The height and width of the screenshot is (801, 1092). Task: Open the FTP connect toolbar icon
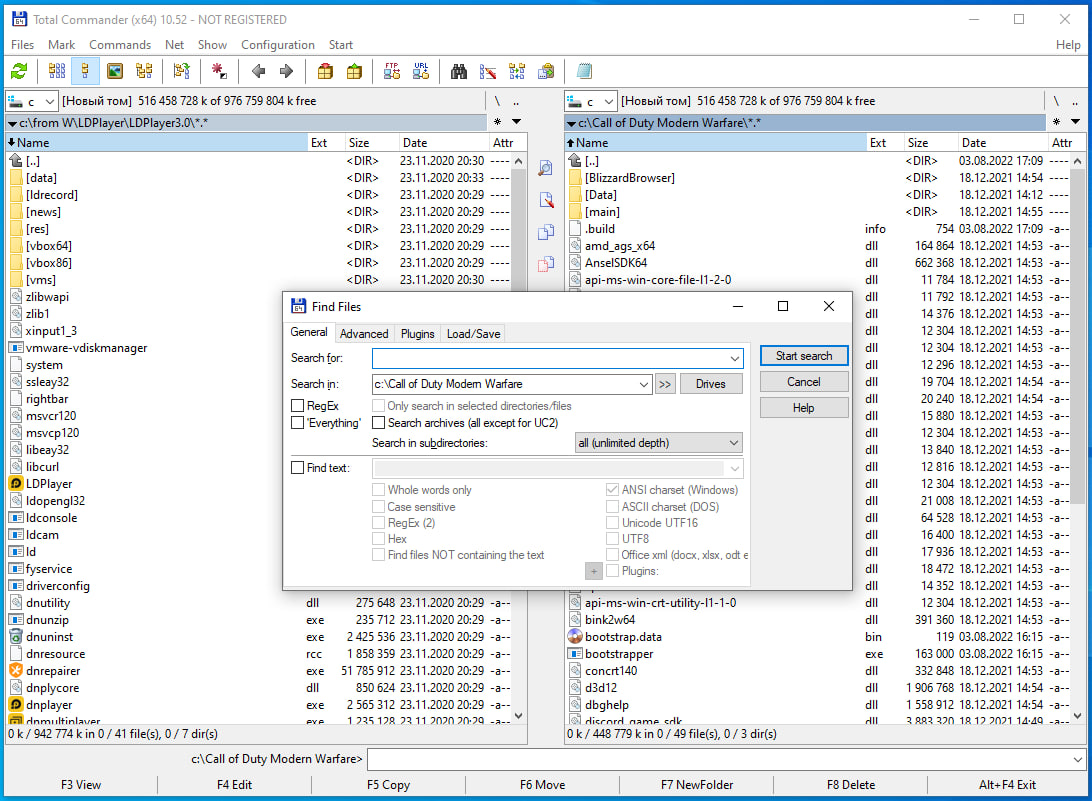click(x=392, y=71)
